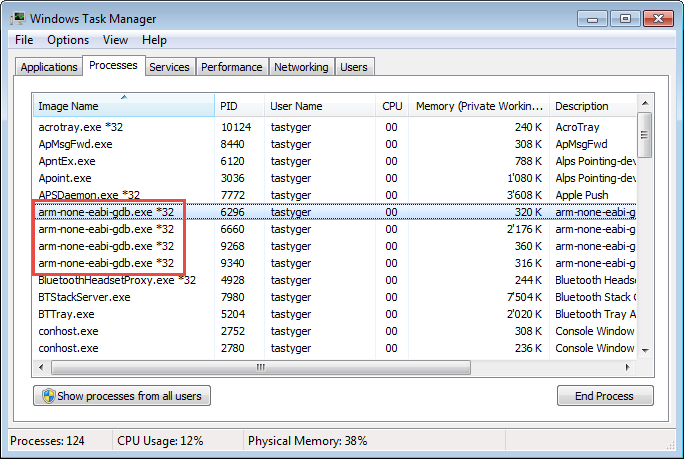Click the vertical scrollbar thumb
The image size is (684, 459).
[x=645, y=135]
